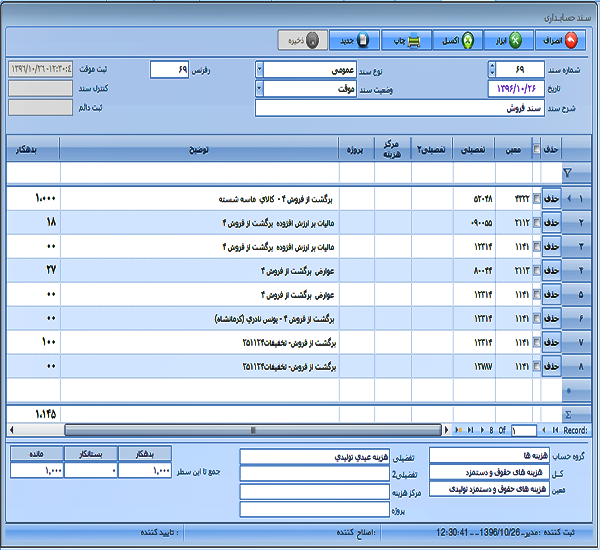Click حذف delete button in row ۶

click(551, 318)
